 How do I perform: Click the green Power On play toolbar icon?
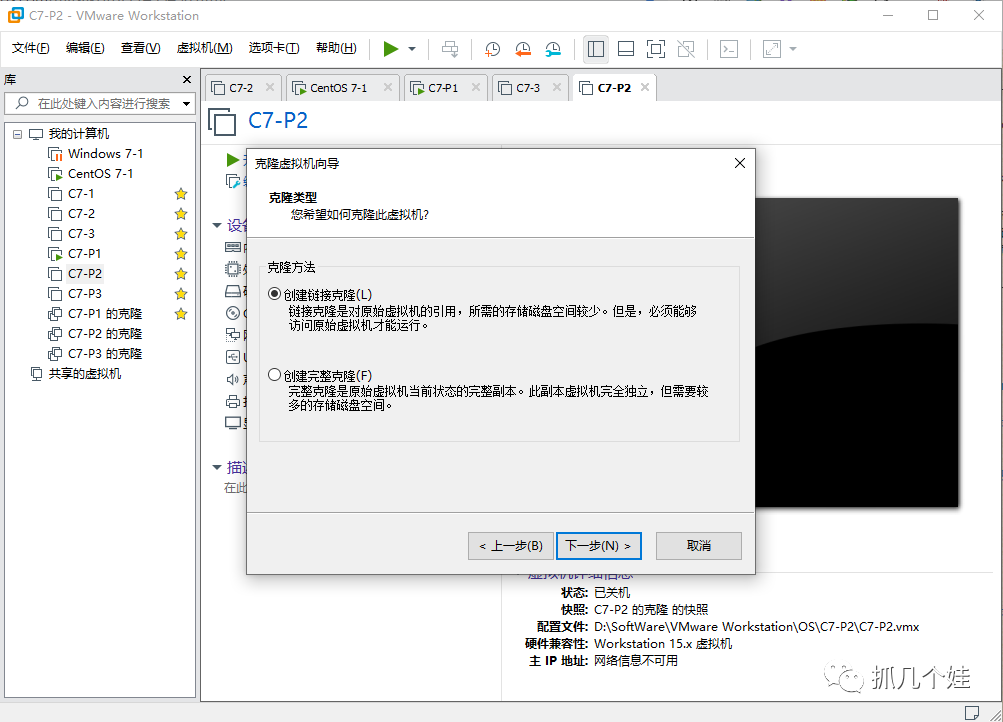(390, 49)
